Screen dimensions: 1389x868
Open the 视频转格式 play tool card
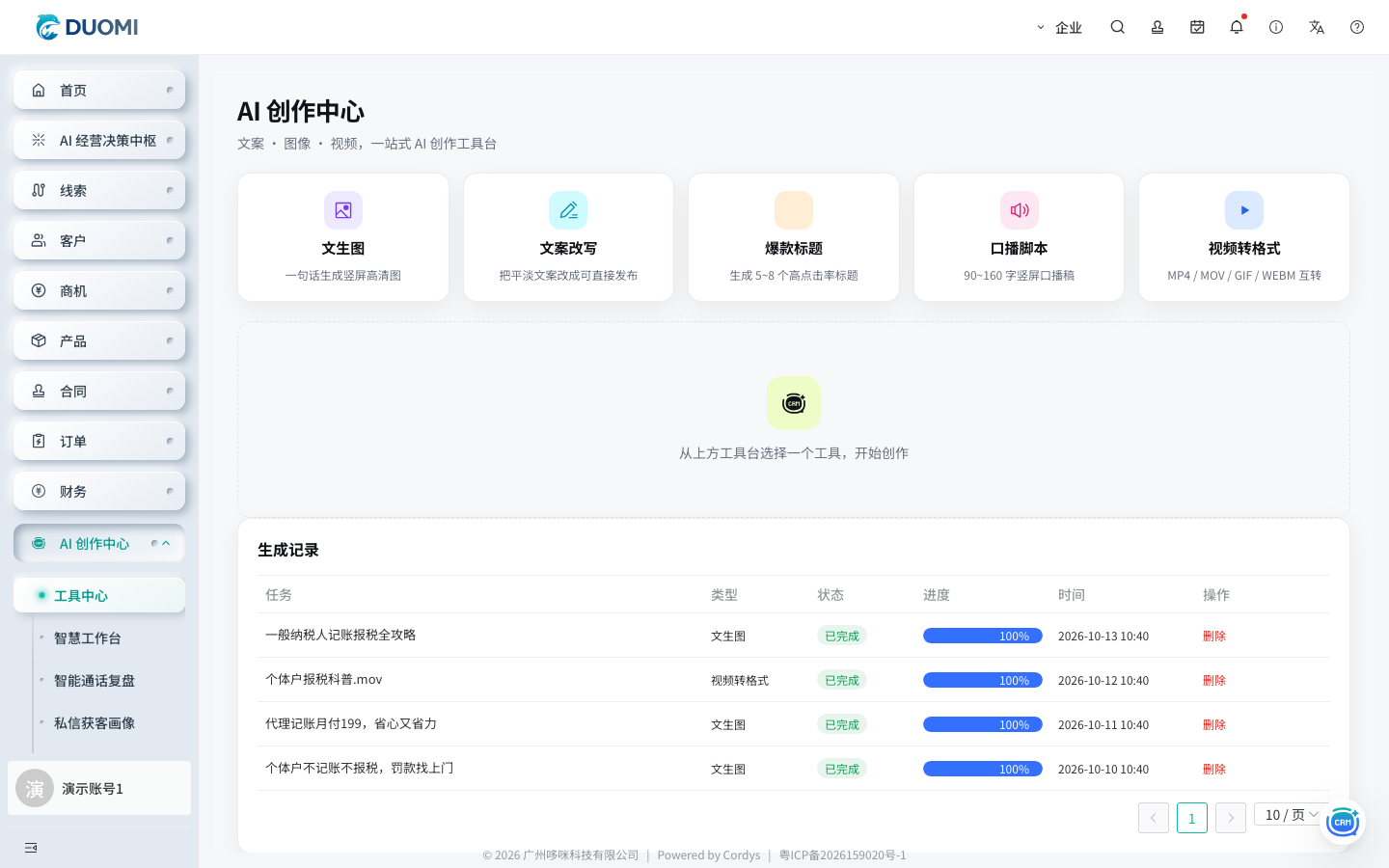point(1244,237)
